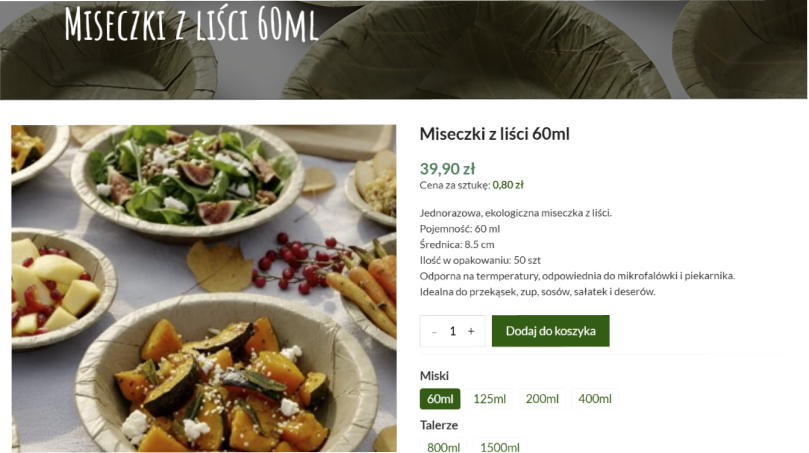Viewport: 809px width, 453px height.
Task: Select the 1500ml plate option
Action: (x=500, y=447)
